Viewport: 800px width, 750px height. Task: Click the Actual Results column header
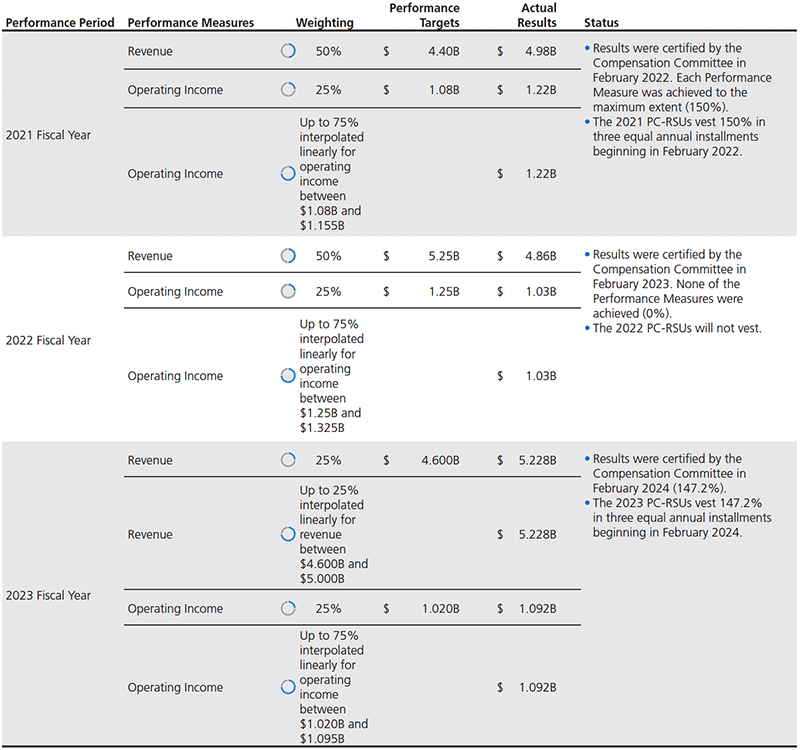[539, 15]
